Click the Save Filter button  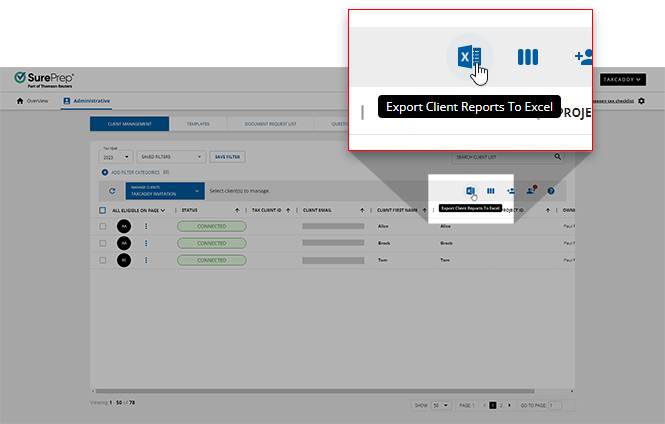coord(227,157)
